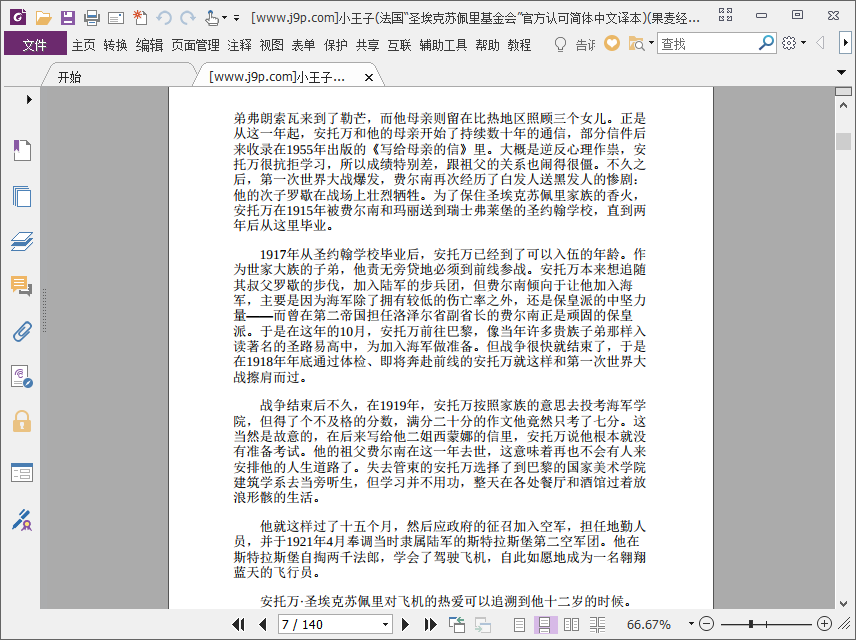This screenshot has height=640, width=856.
Task: Print the document via printer icon
Action: pyautogui.click(x=92, y=18)
